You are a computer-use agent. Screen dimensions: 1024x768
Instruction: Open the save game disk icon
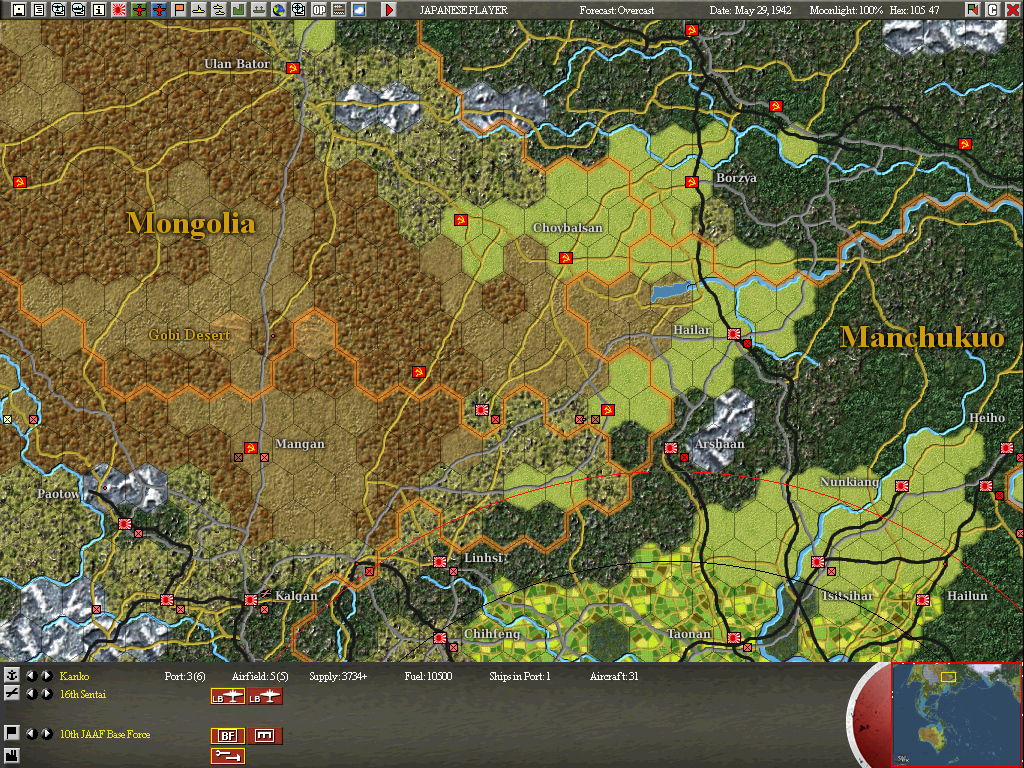pos(19,10)
